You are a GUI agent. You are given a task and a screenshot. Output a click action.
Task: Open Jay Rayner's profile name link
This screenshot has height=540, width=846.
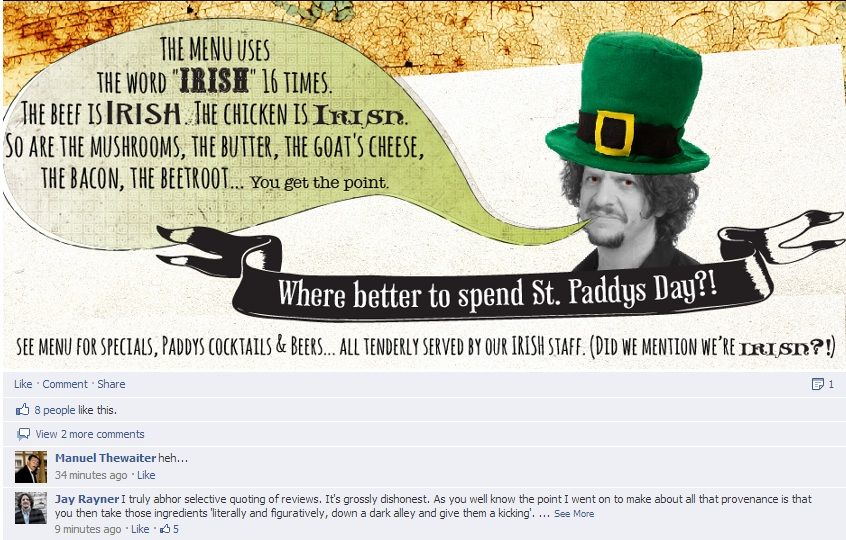(86, 499)
